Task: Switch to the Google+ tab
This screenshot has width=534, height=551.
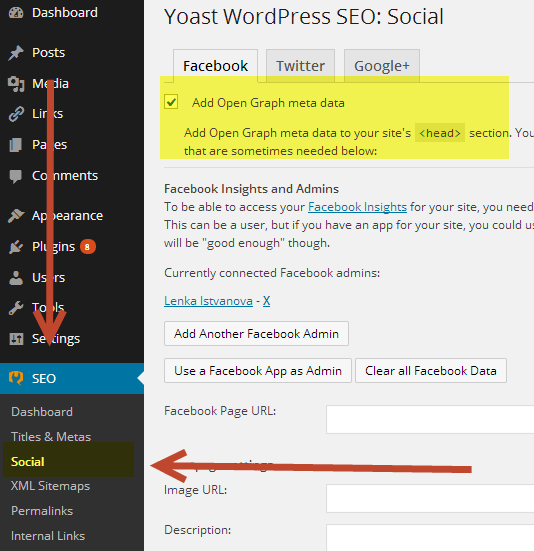Action: 382,66
